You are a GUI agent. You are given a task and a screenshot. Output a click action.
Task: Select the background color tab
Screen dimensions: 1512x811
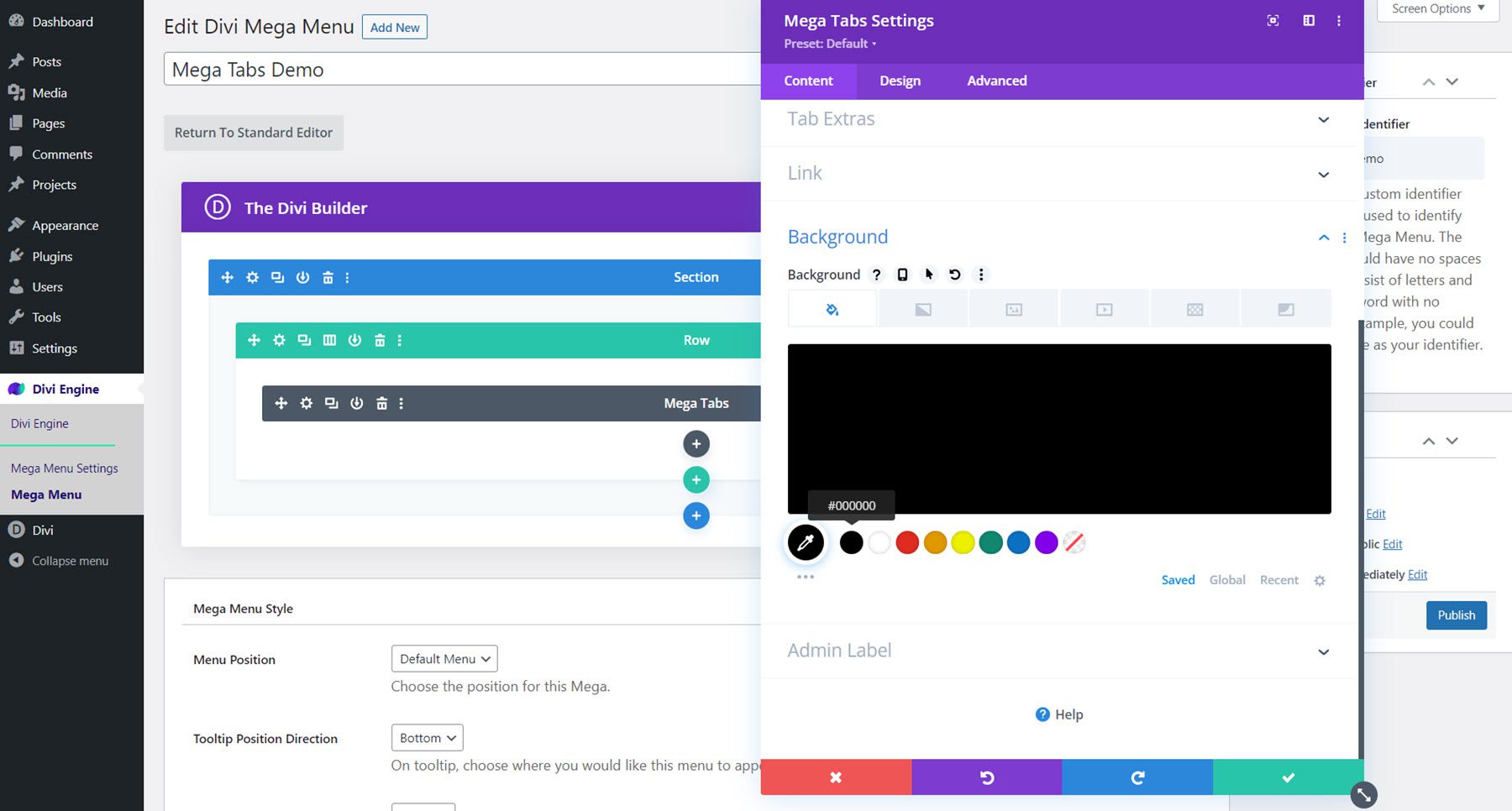click(x=832, y=309)
